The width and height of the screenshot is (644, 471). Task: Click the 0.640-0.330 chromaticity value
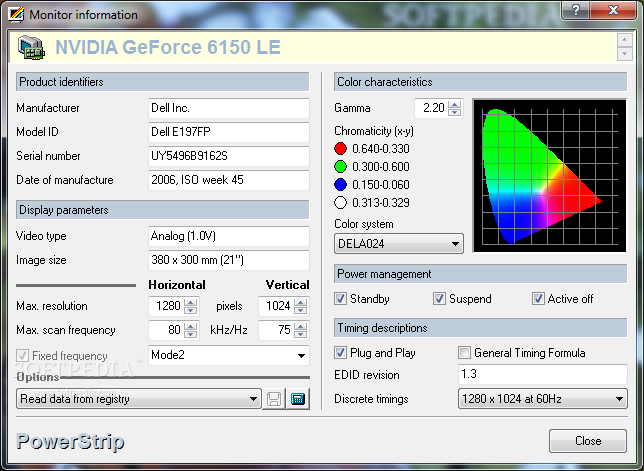(x=381, y=149)
